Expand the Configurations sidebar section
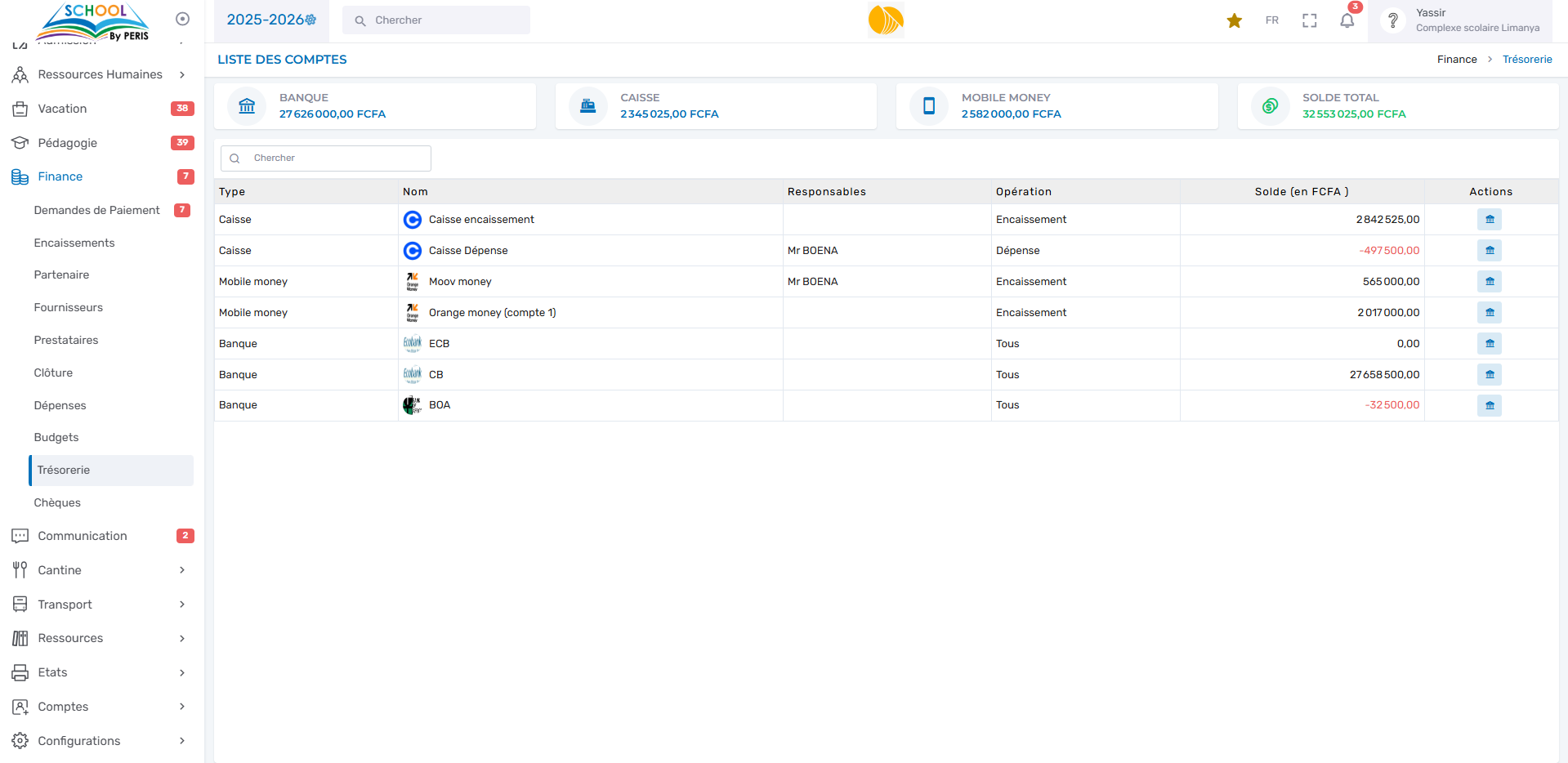 click(100, 741)
